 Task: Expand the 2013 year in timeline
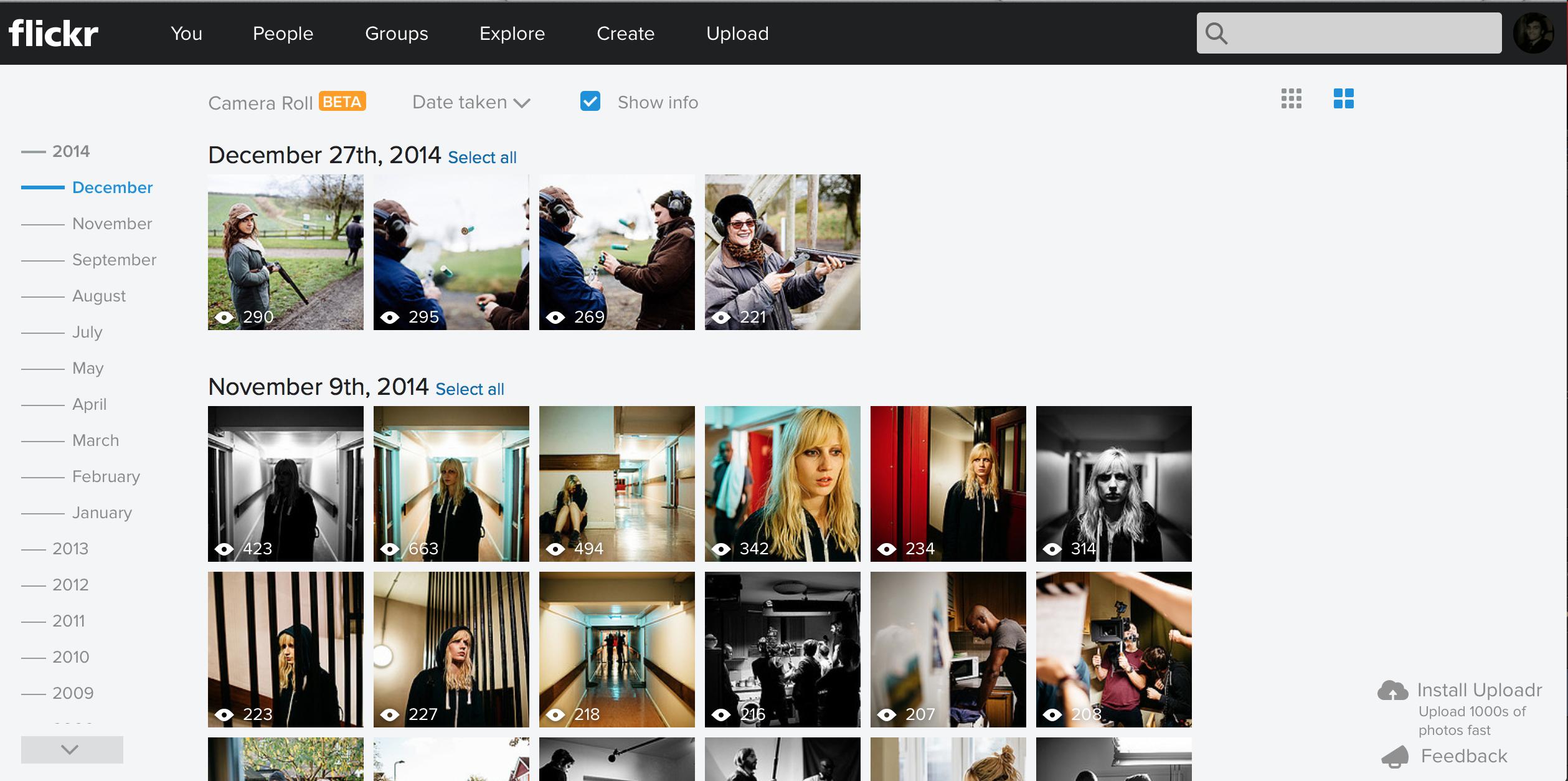coord(70,549)
